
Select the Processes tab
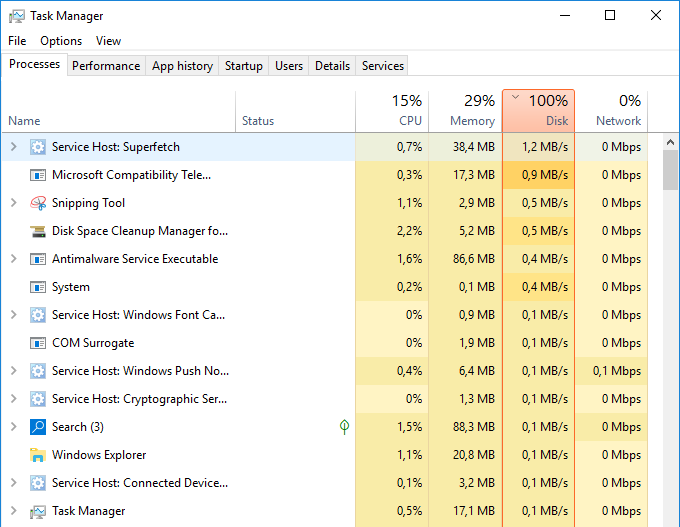pos(35,64)
